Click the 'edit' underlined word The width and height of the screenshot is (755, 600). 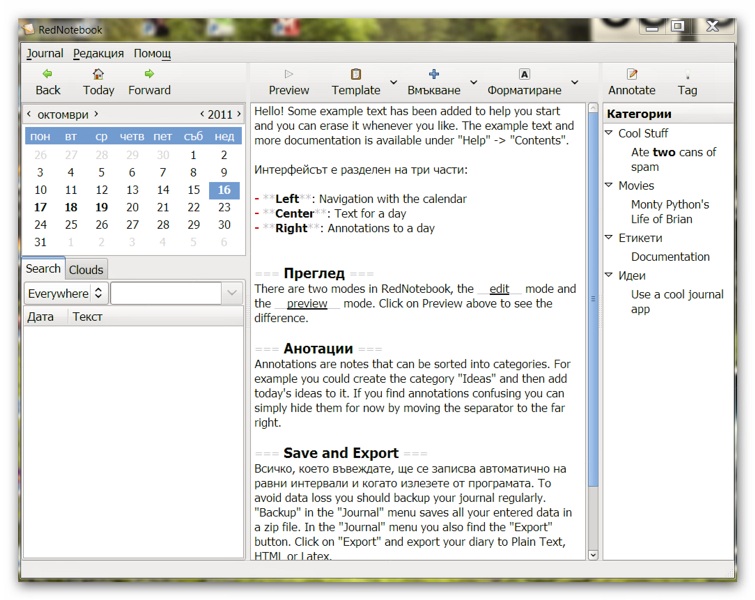point(499,288)
